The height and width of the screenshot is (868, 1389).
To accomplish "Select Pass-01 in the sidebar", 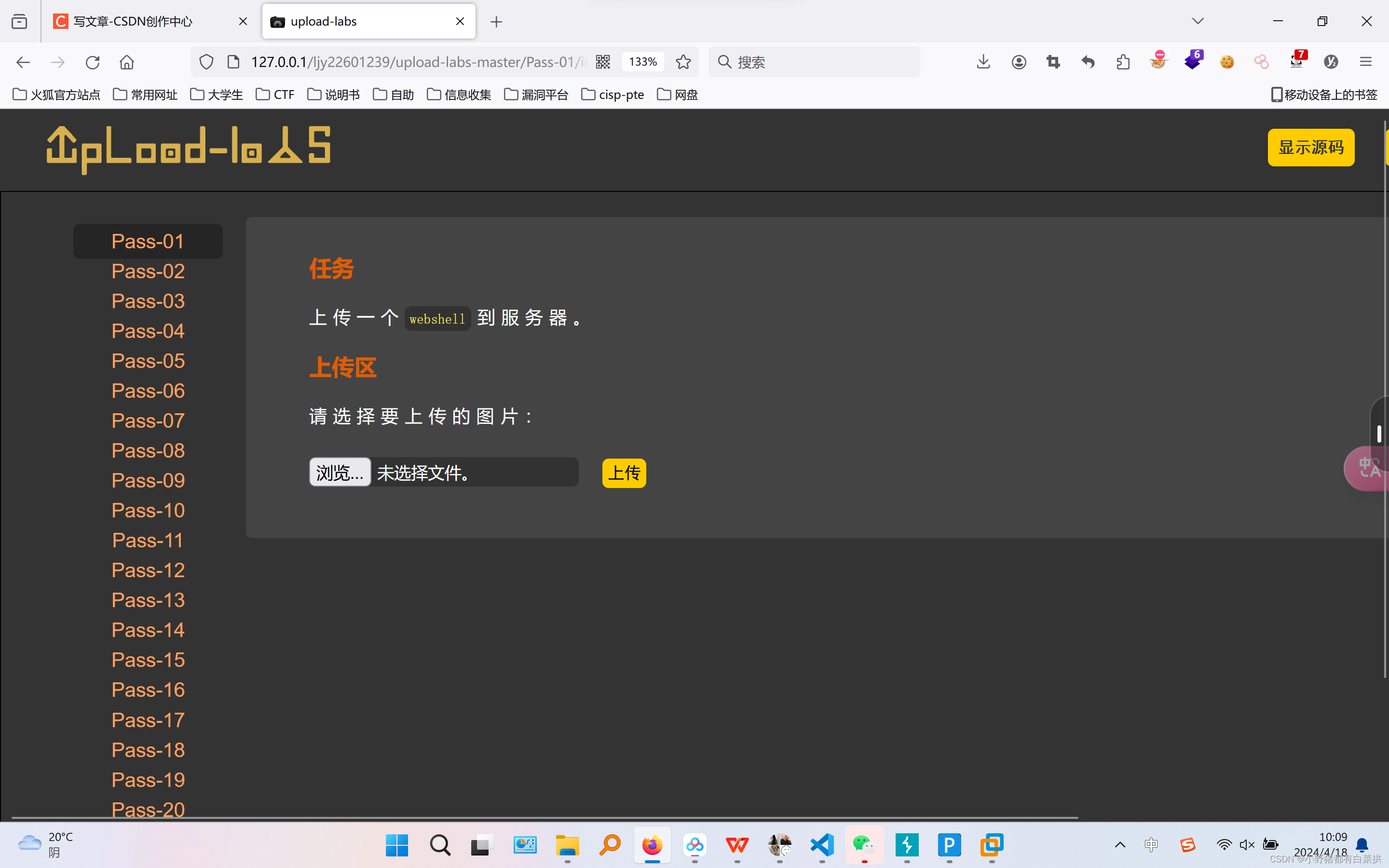I will (x=148, y=241).
